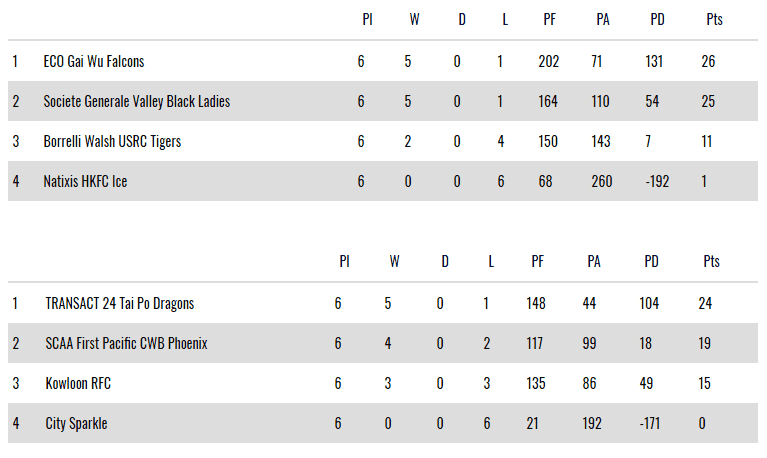Screen dimensions: 767x458
Task: Click Borrelli Walsh USRC Tigers team name
Action: pos(112,142)
